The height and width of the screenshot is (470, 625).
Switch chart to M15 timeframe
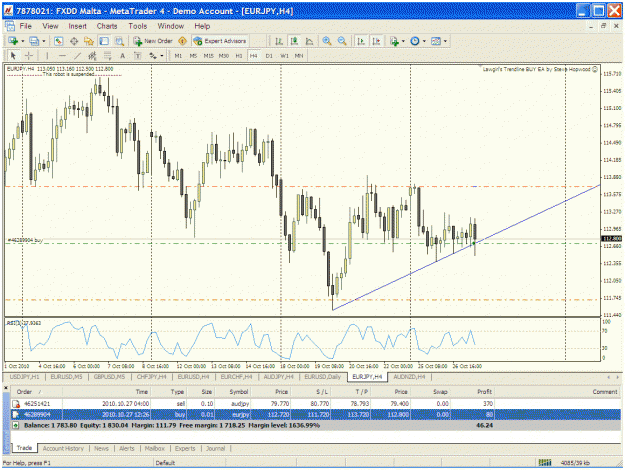coord(208,56)
